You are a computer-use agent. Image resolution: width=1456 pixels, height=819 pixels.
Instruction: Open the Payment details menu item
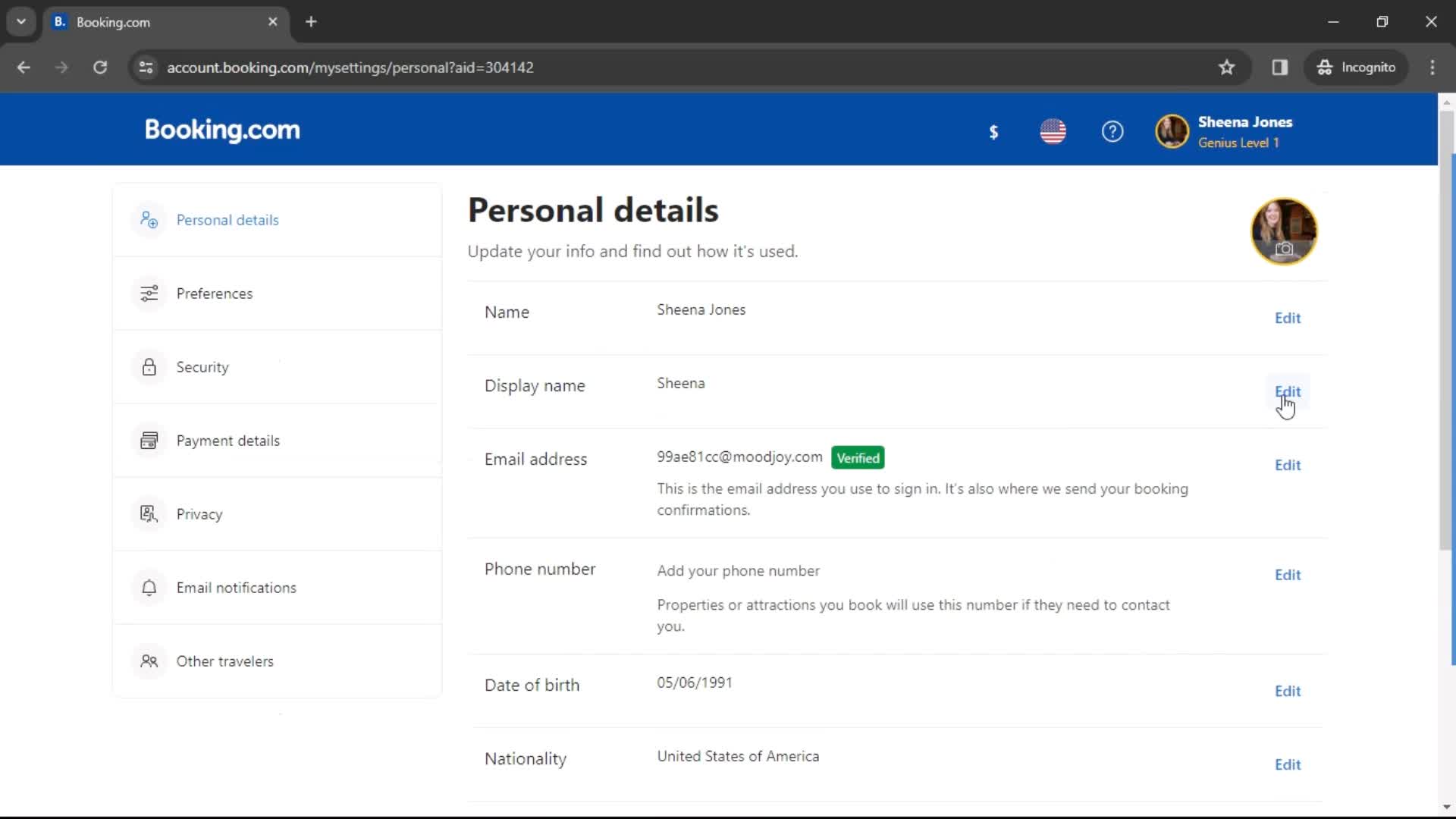pyautogui.click(x=278, y=441)
